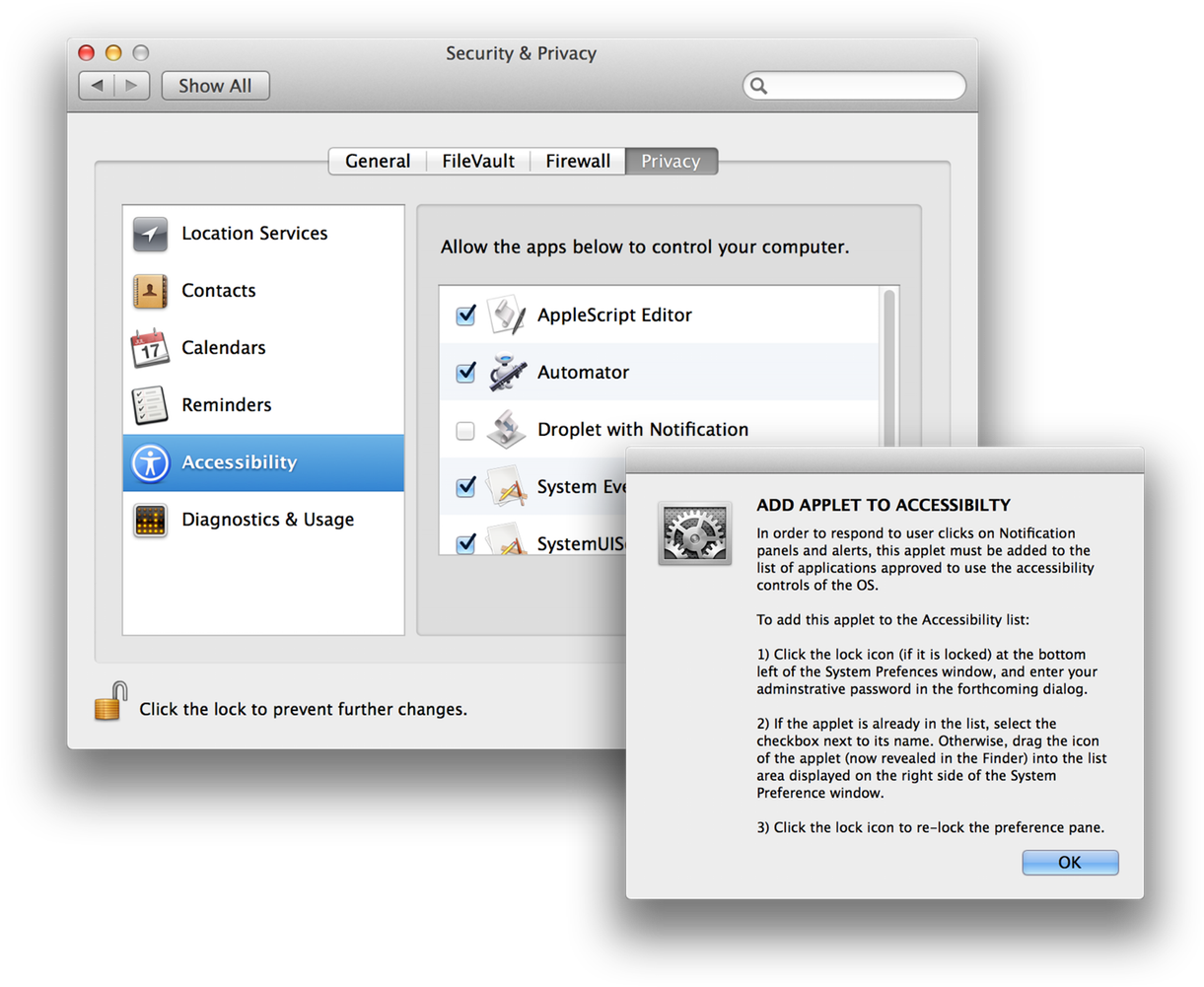Select the Automator robot icon
This screenshot has height=987, width=1204.
508,373
